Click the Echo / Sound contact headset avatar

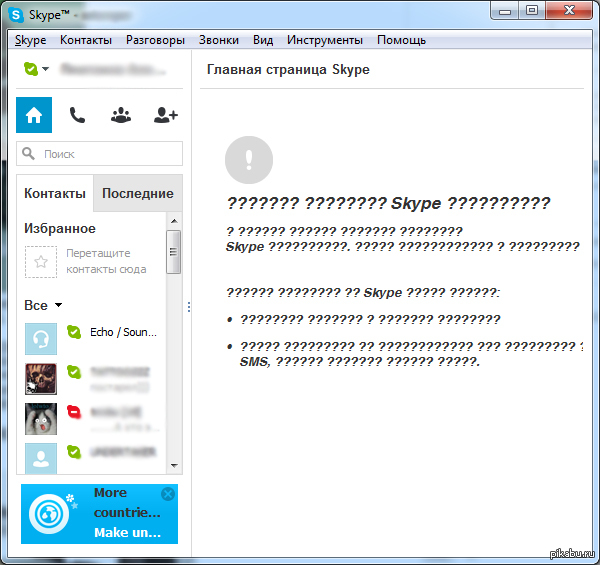click(41, 339)
